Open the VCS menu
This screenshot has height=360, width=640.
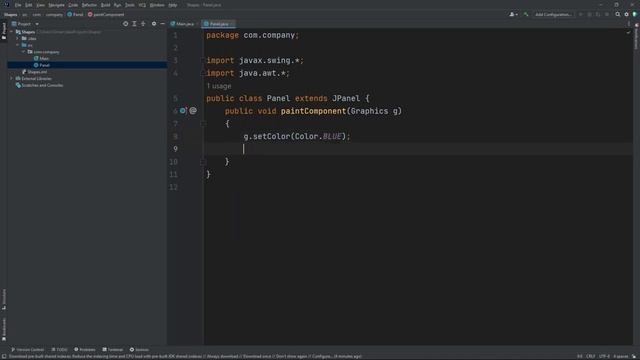[x=142, y=5]
